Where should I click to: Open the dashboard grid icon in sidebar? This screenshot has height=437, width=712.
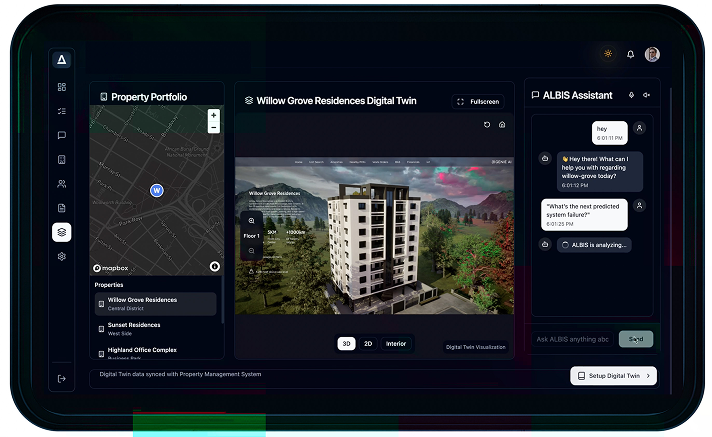click(62, 87)
